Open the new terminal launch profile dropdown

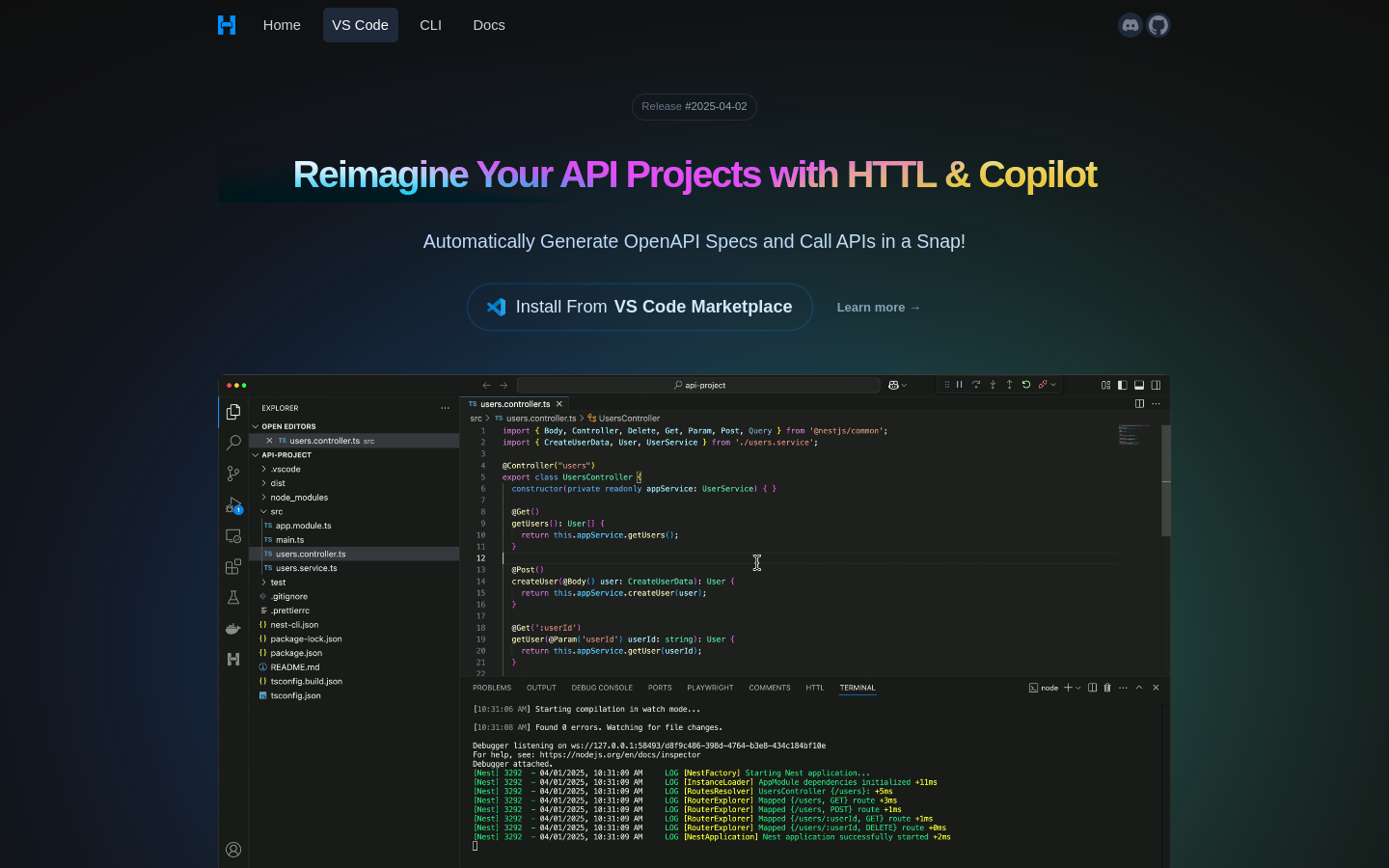pos(1078,688)
